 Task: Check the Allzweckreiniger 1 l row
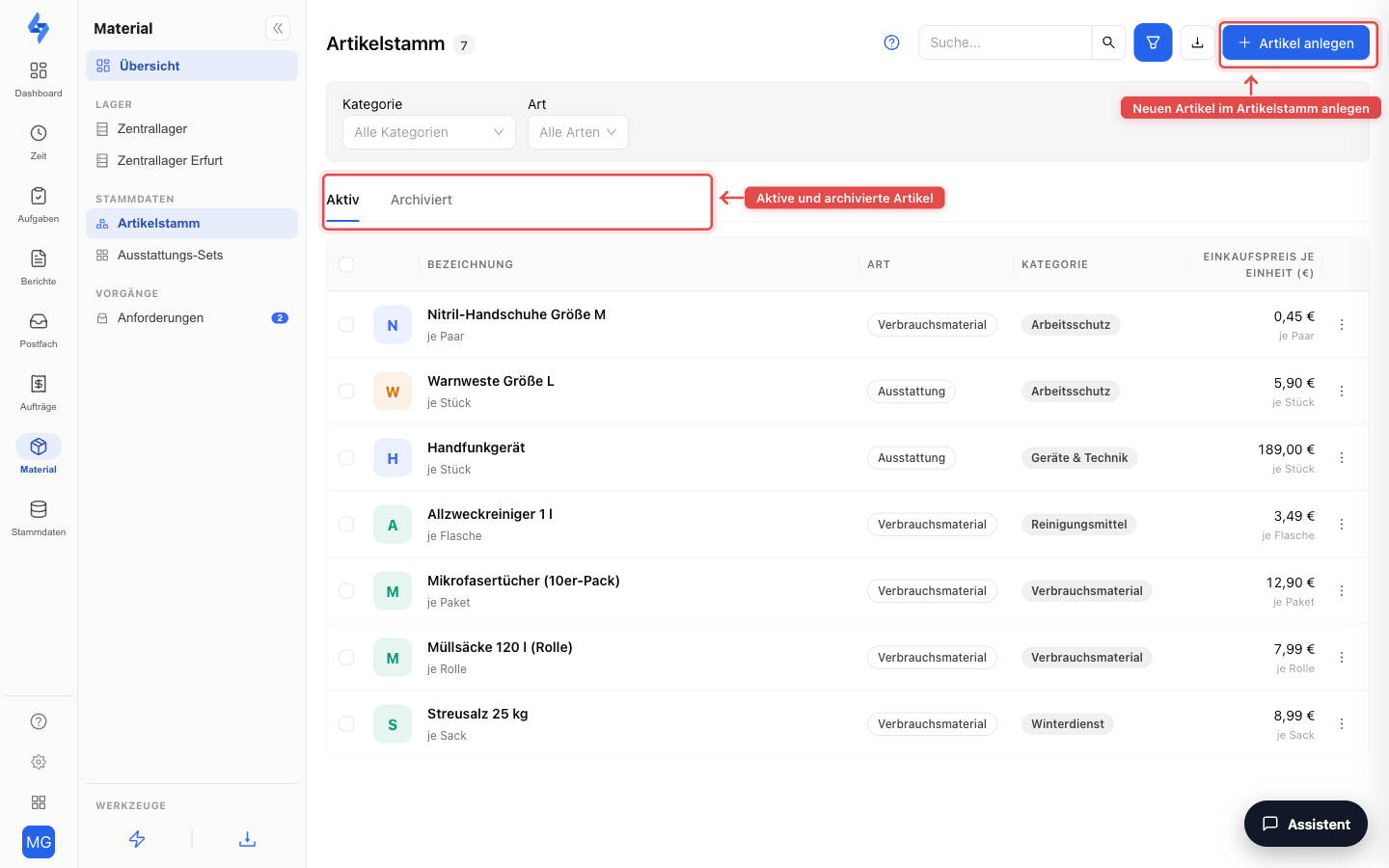346,525
